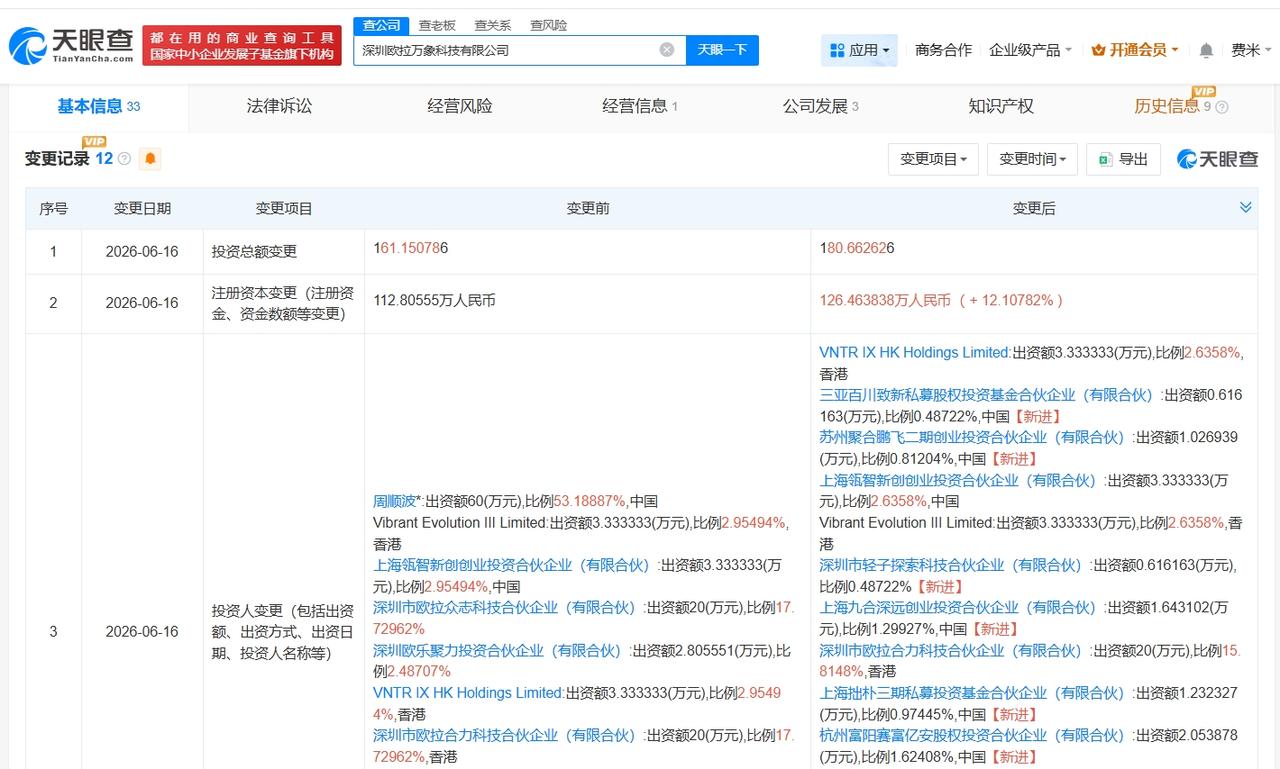Viewport: 1280px width, 769px height.
Task: Clear the search box text
Action: point(667,50)
